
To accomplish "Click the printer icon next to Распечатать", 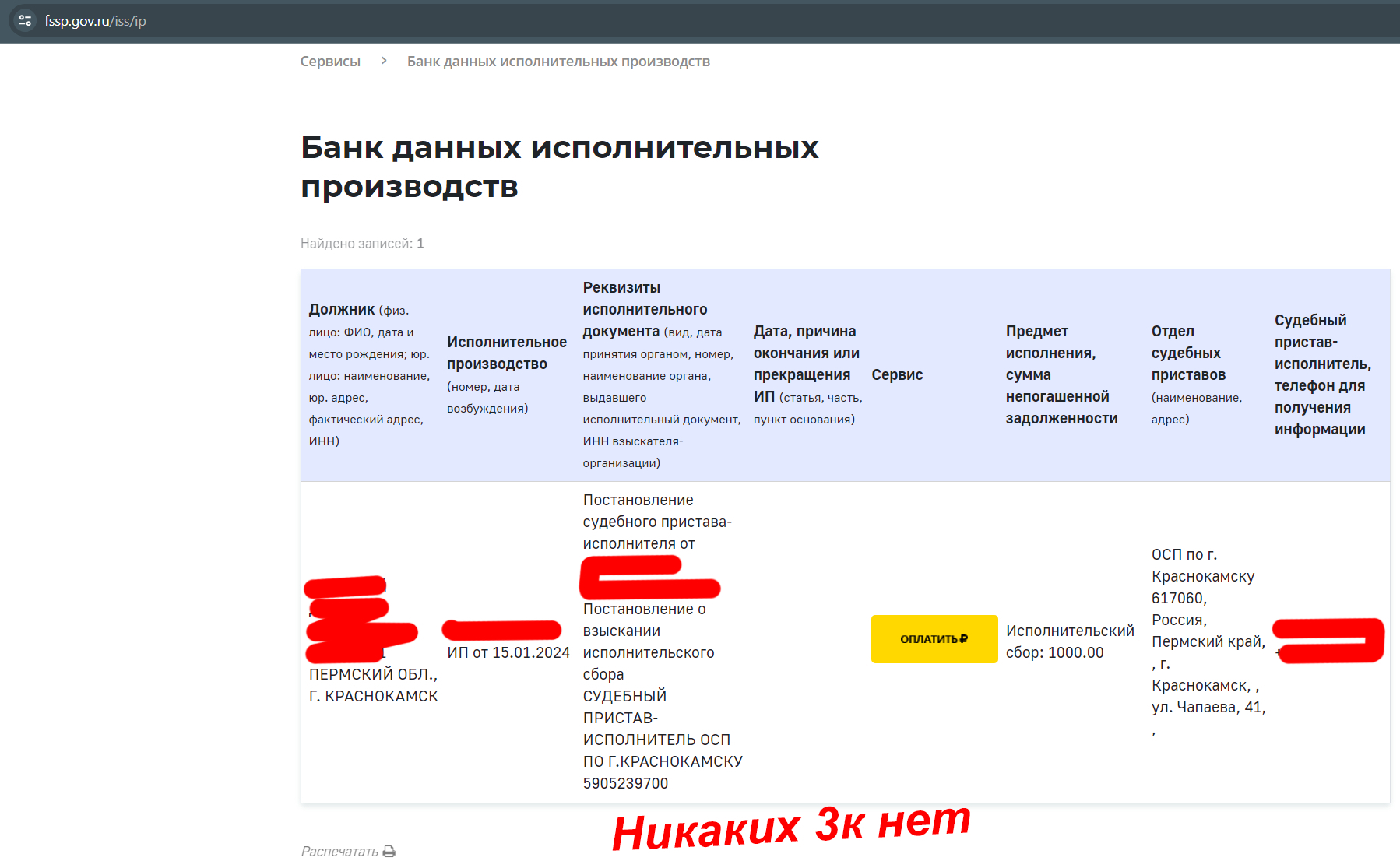I will [389, 851].
